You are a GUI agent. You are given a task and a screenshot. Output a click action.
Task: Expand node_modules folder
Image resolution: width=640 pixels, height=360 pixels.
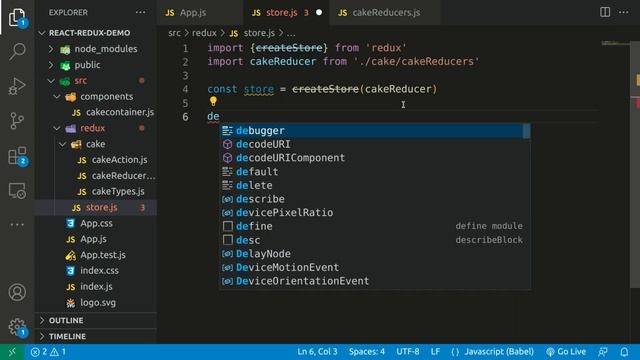pyautogui.click(x=96, y=49)
